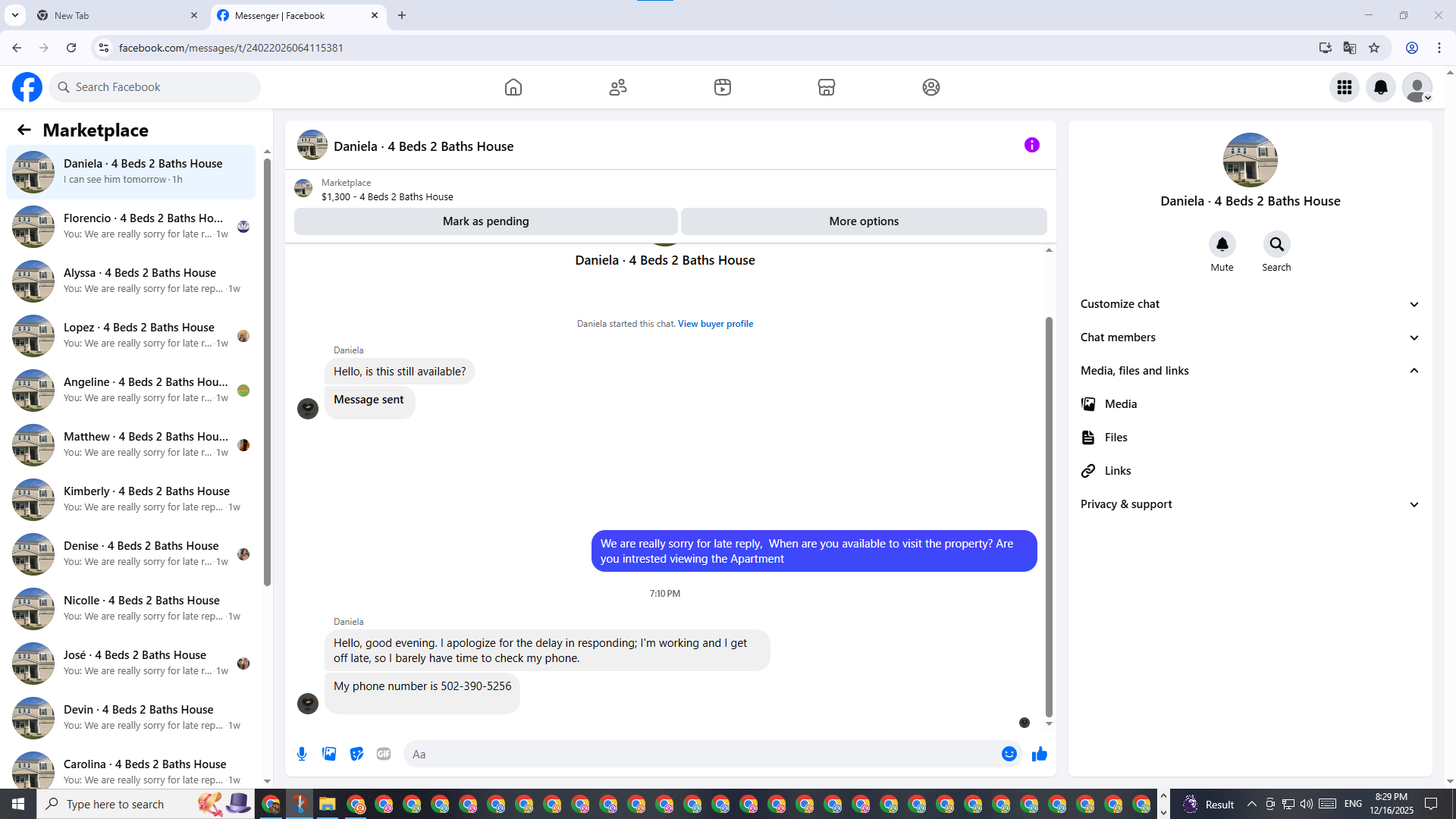Expand Chat members section

point(1250,337)
